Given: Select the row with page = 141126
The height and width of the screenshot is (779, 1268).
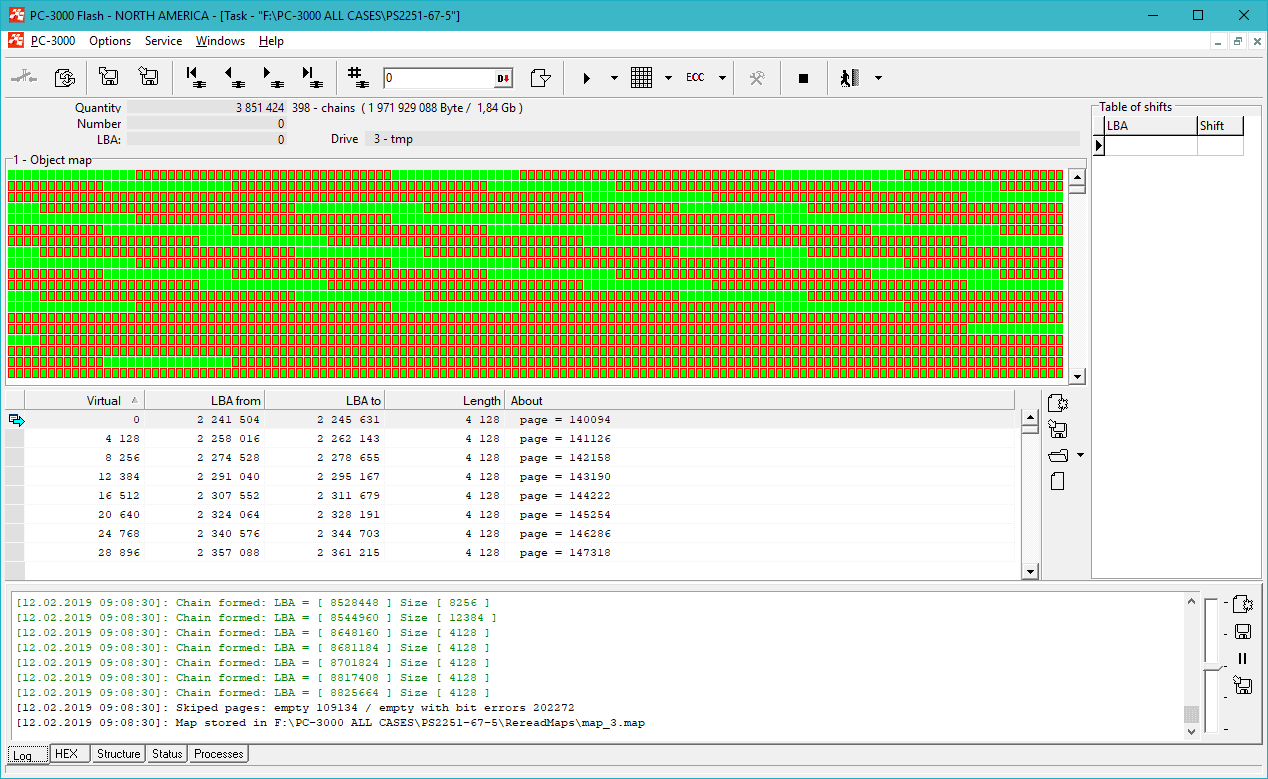Looking at the screenshot, I should click(520, 439).
